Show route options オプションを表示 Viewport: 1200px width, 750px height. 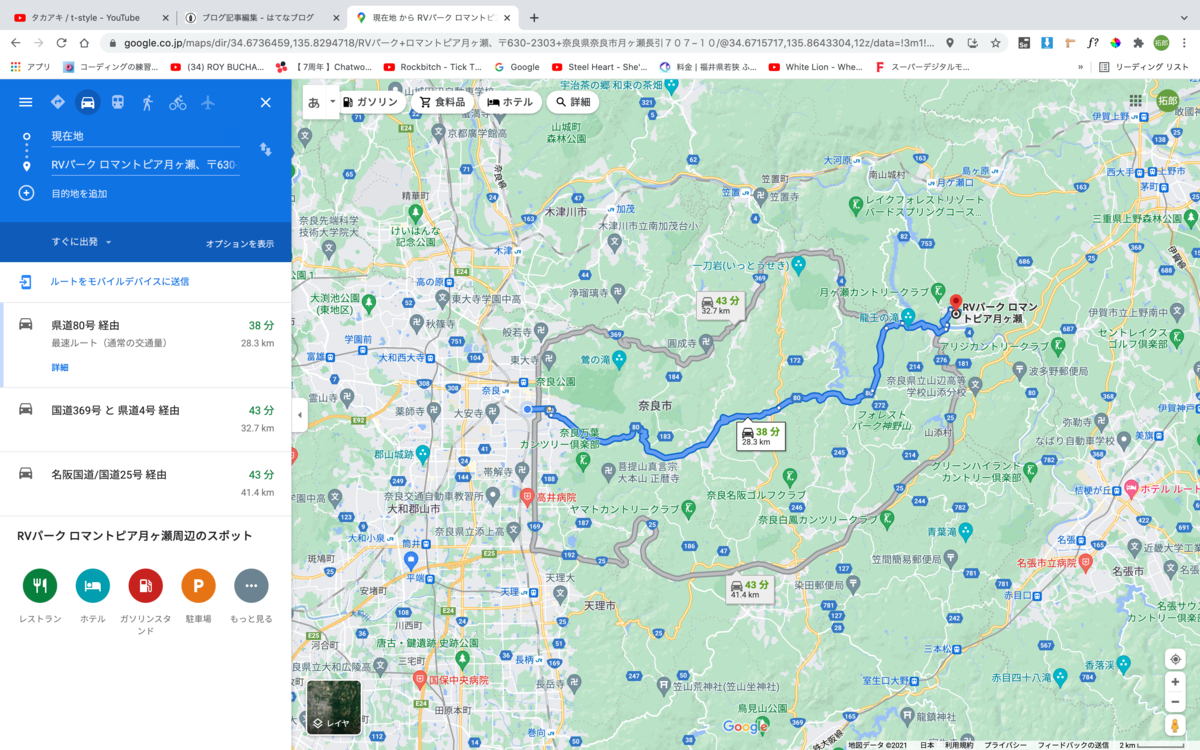click(x=240, y=243)
